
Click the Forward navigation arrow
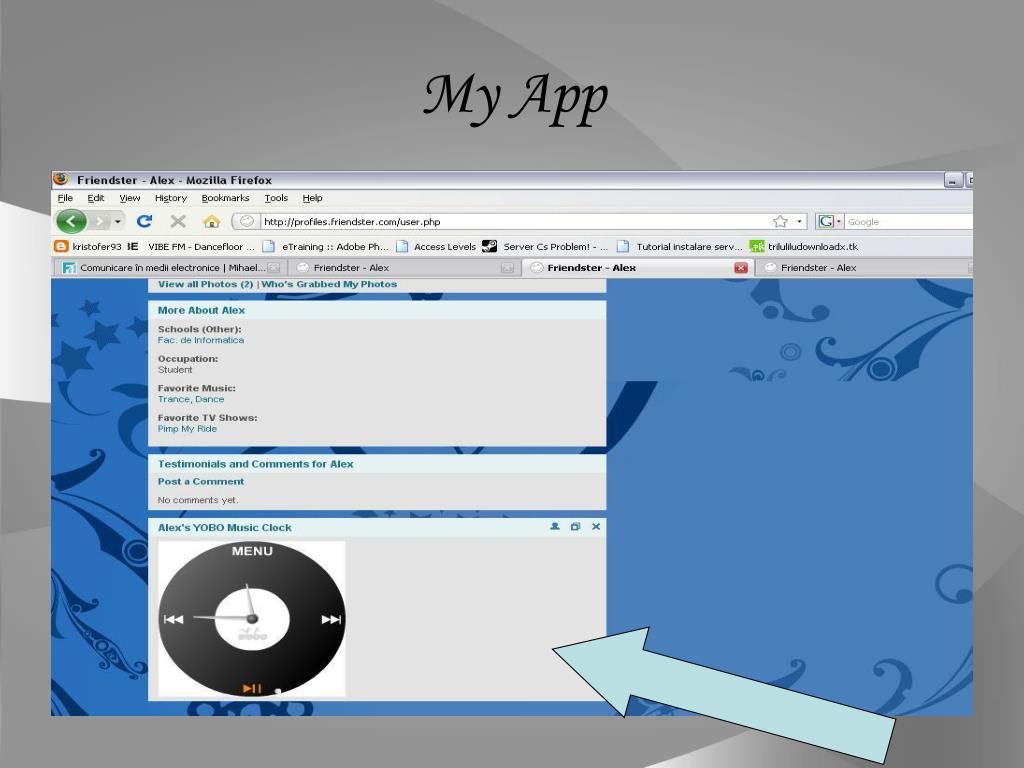tap(99, 221)
